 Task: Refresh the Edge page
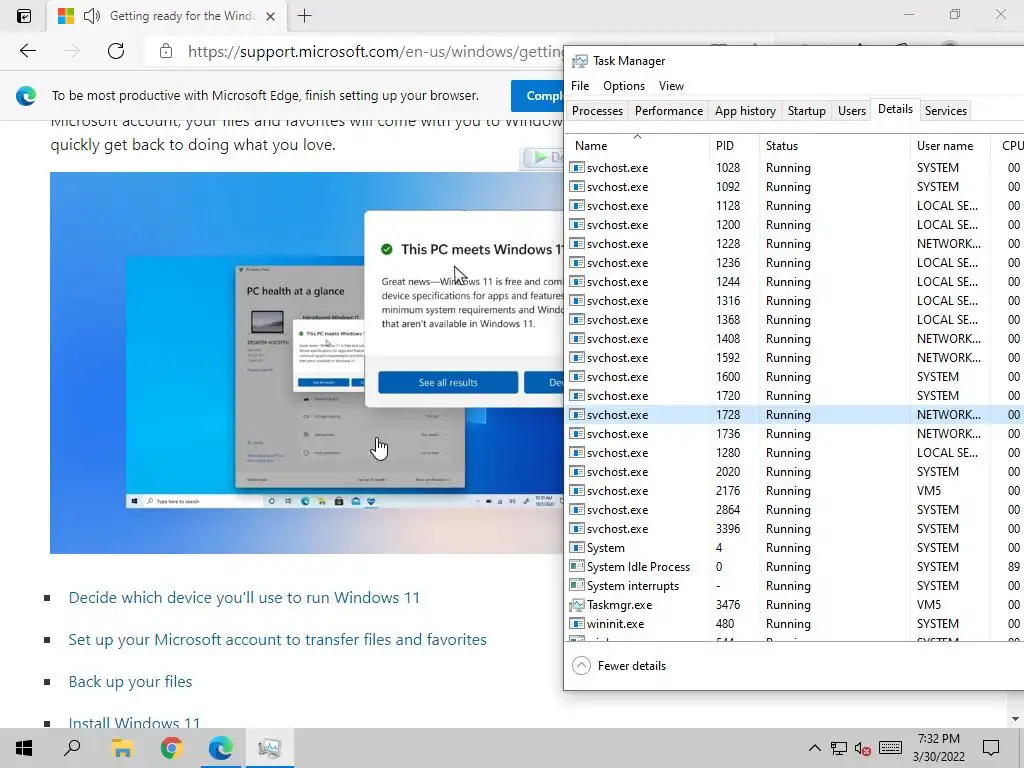(116, 51)
